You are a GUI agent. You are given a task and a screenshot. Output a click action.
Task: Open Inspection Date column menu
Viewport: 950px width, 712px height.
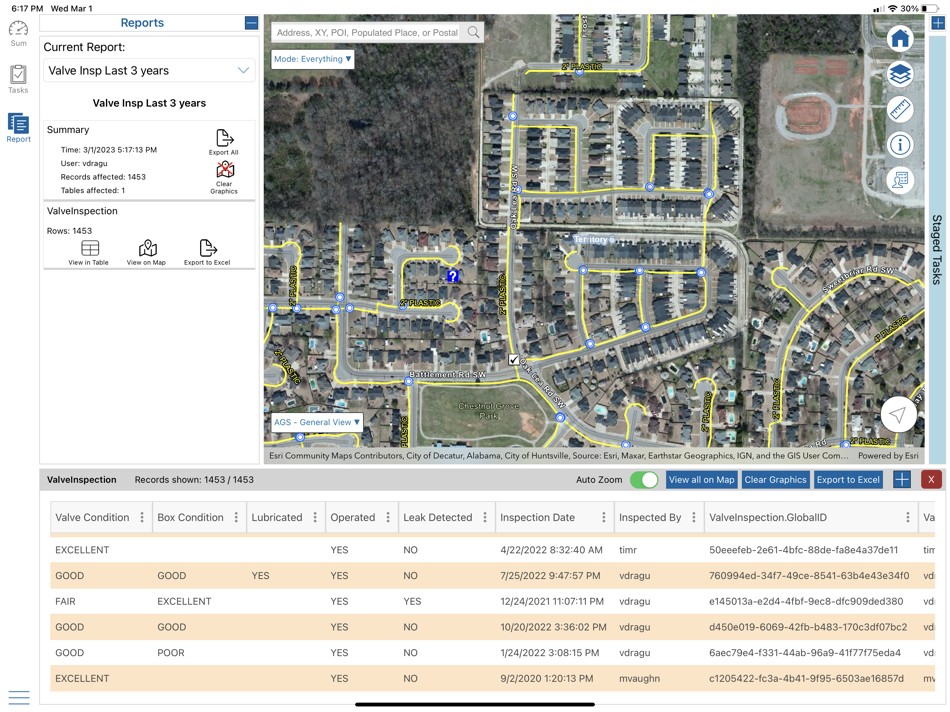coord(603,517)
